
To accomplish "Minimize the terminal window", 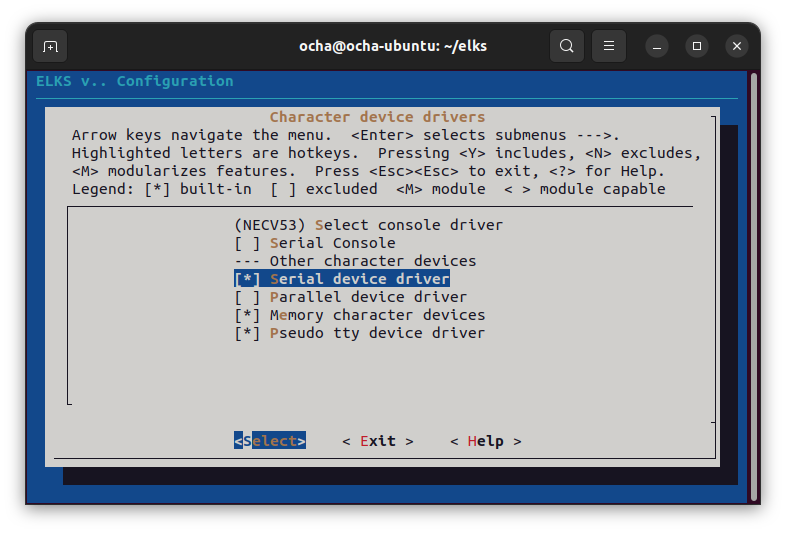I will [657, 46].
